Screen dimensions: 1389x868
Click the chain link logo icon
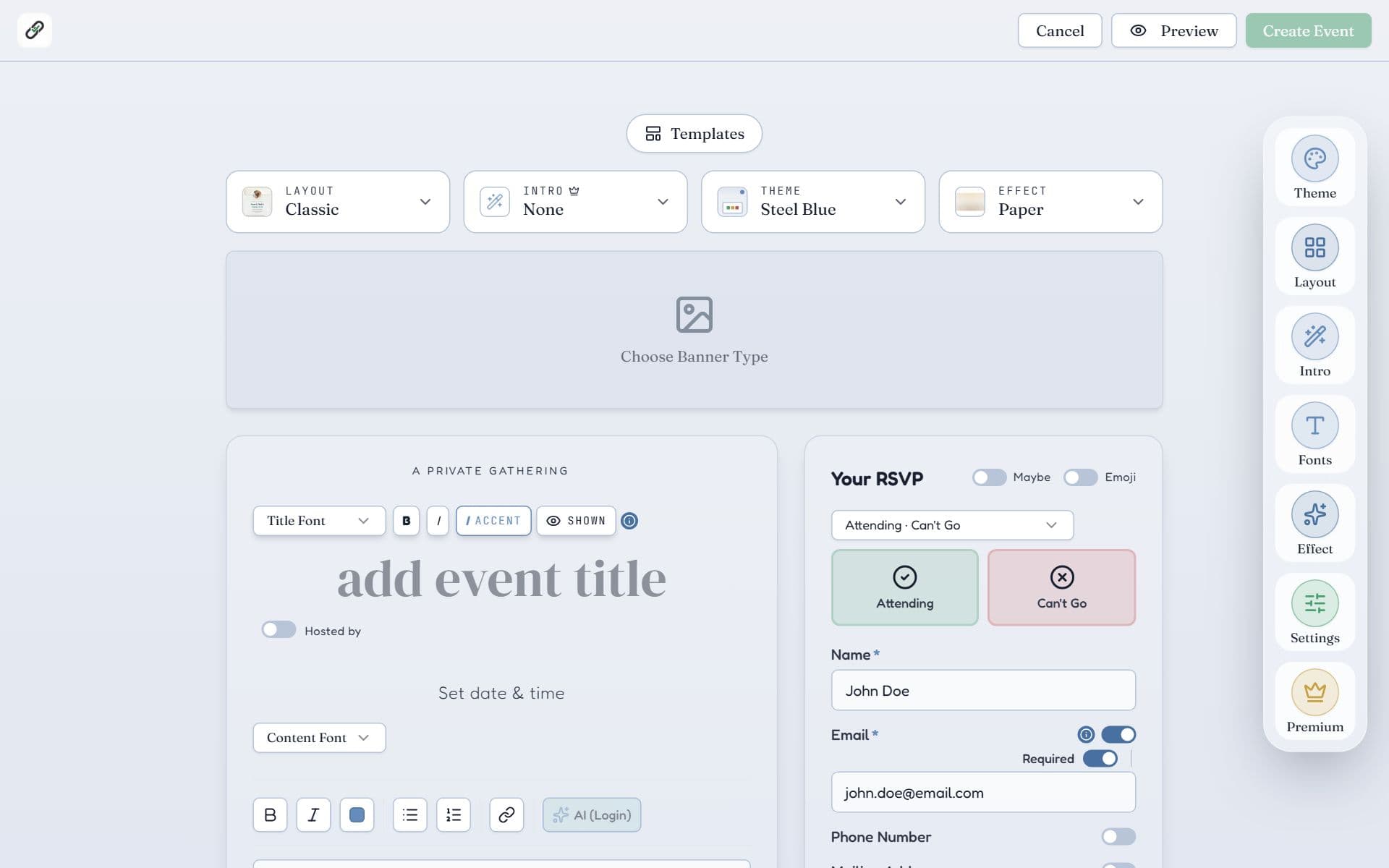[34, 30]
